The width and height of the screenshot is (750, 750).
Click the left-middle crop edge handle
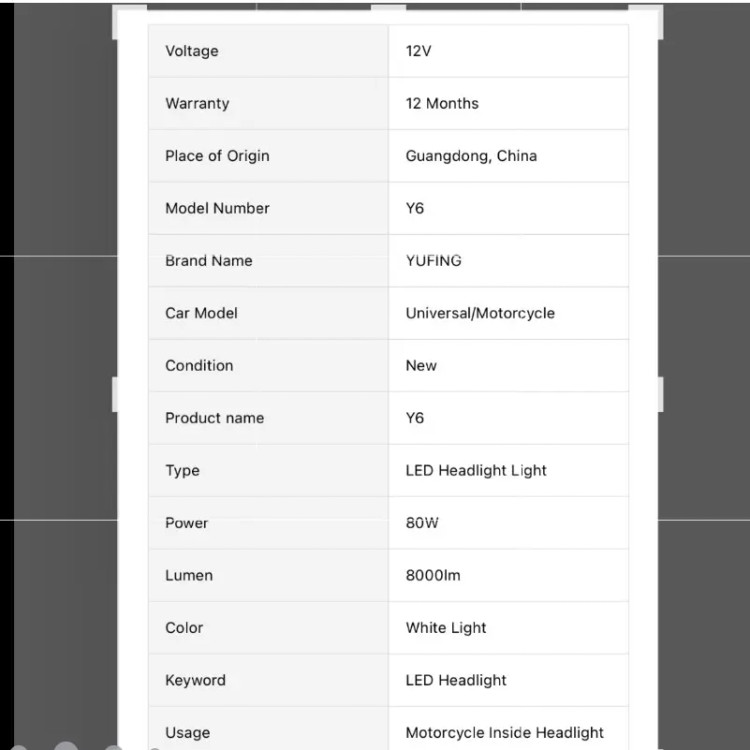[x=116, y=393]
